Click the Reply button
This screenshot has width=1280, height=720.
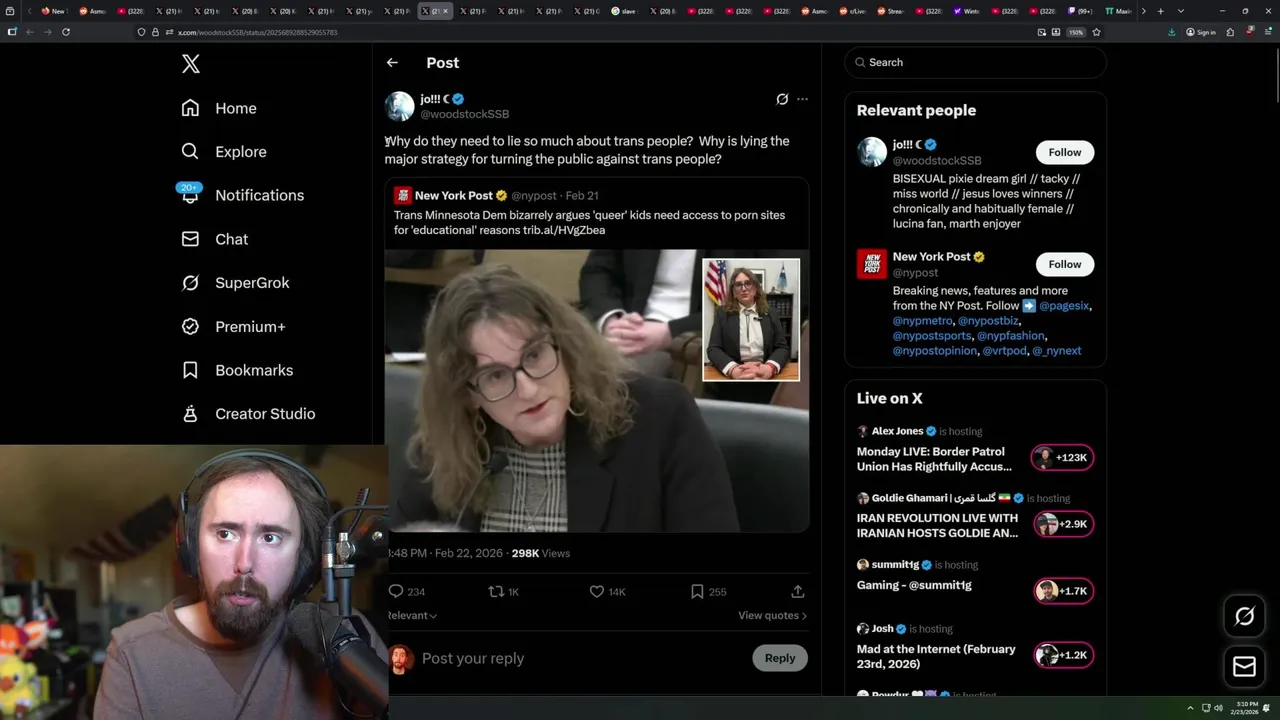pyautogui.click(x=780, y=658)
